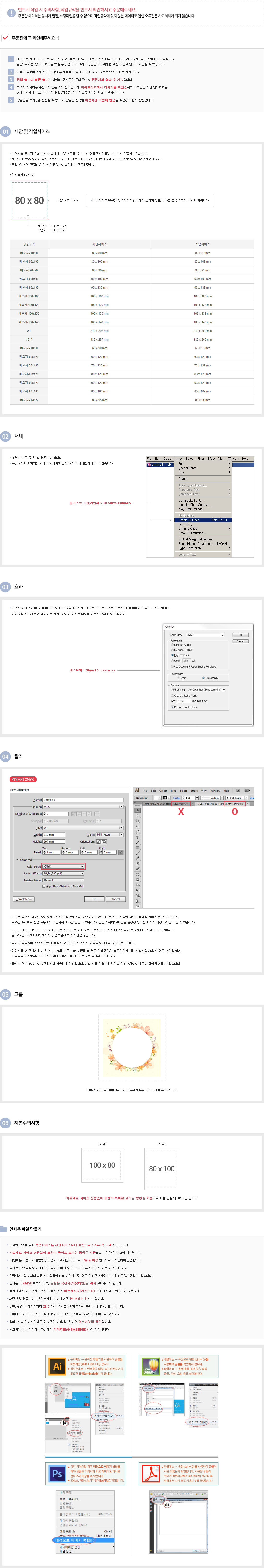Select the High (300 ppi) resolution radio
The width and height of the screenshot is (264, 1568).
pyautogui.click(x=172, y=655)
